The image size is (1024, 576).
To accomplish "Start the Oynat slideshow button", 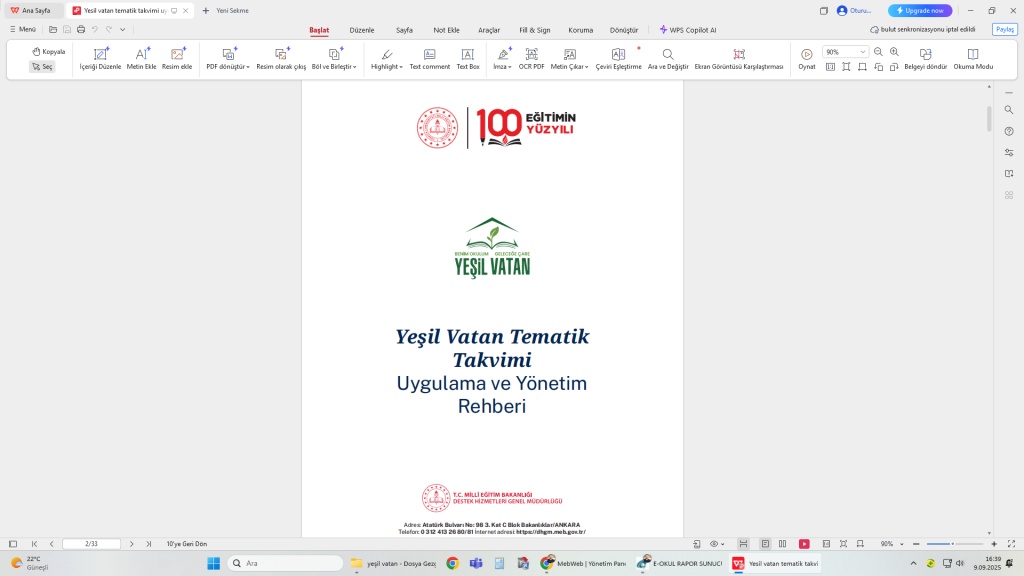I will (x=806, y=54).
